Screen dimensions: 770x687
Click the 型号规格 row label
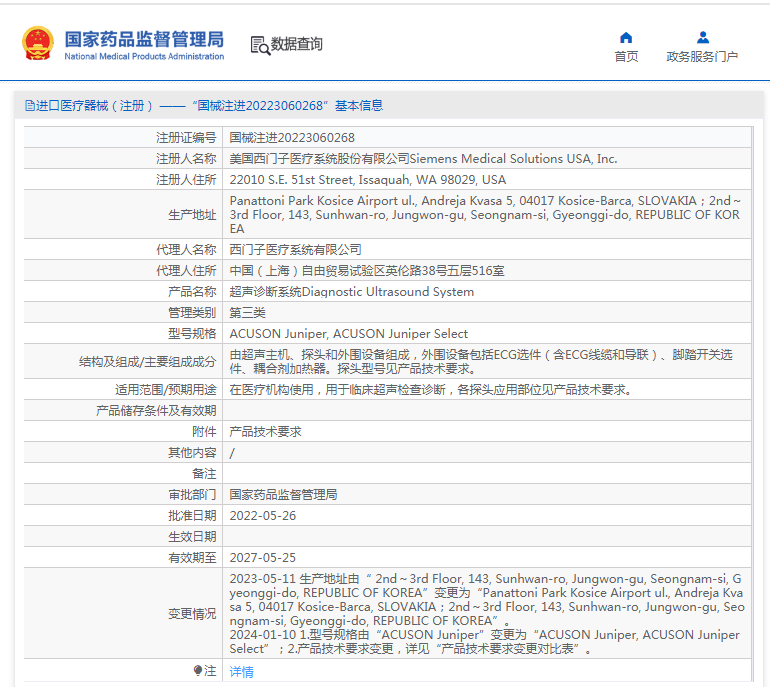192,333
